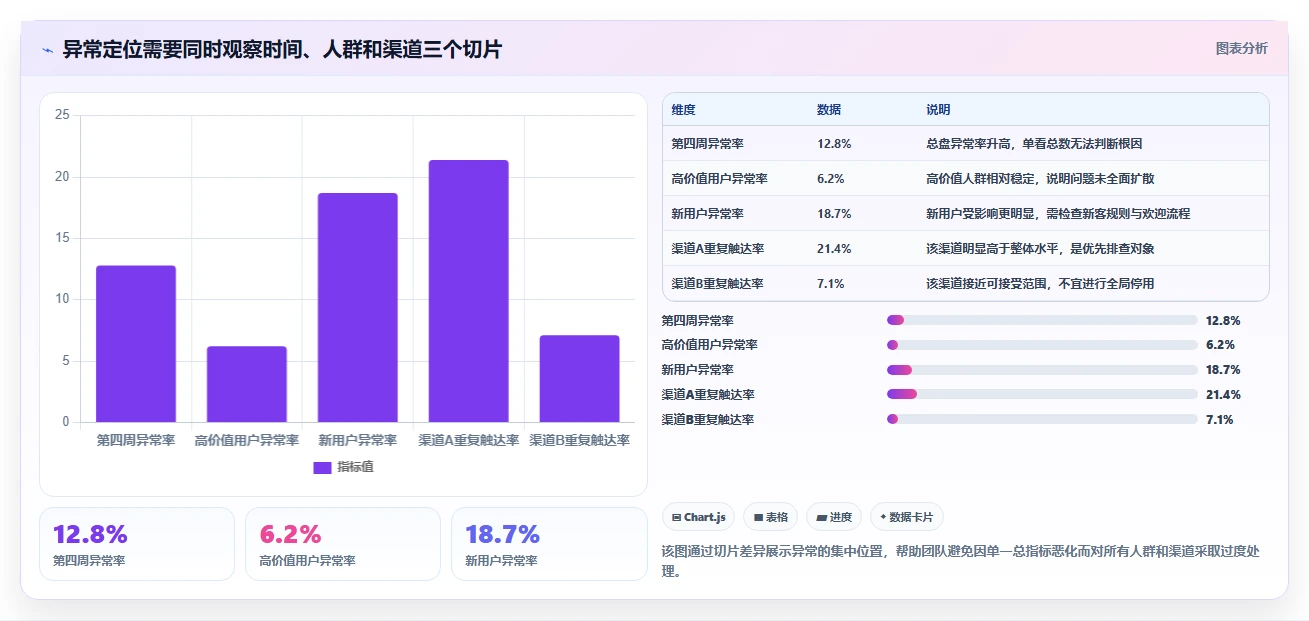The height and width of the screenshot is (621, 1309).
Task: Click the Chart.js tag chip
Action: [699, 517]
